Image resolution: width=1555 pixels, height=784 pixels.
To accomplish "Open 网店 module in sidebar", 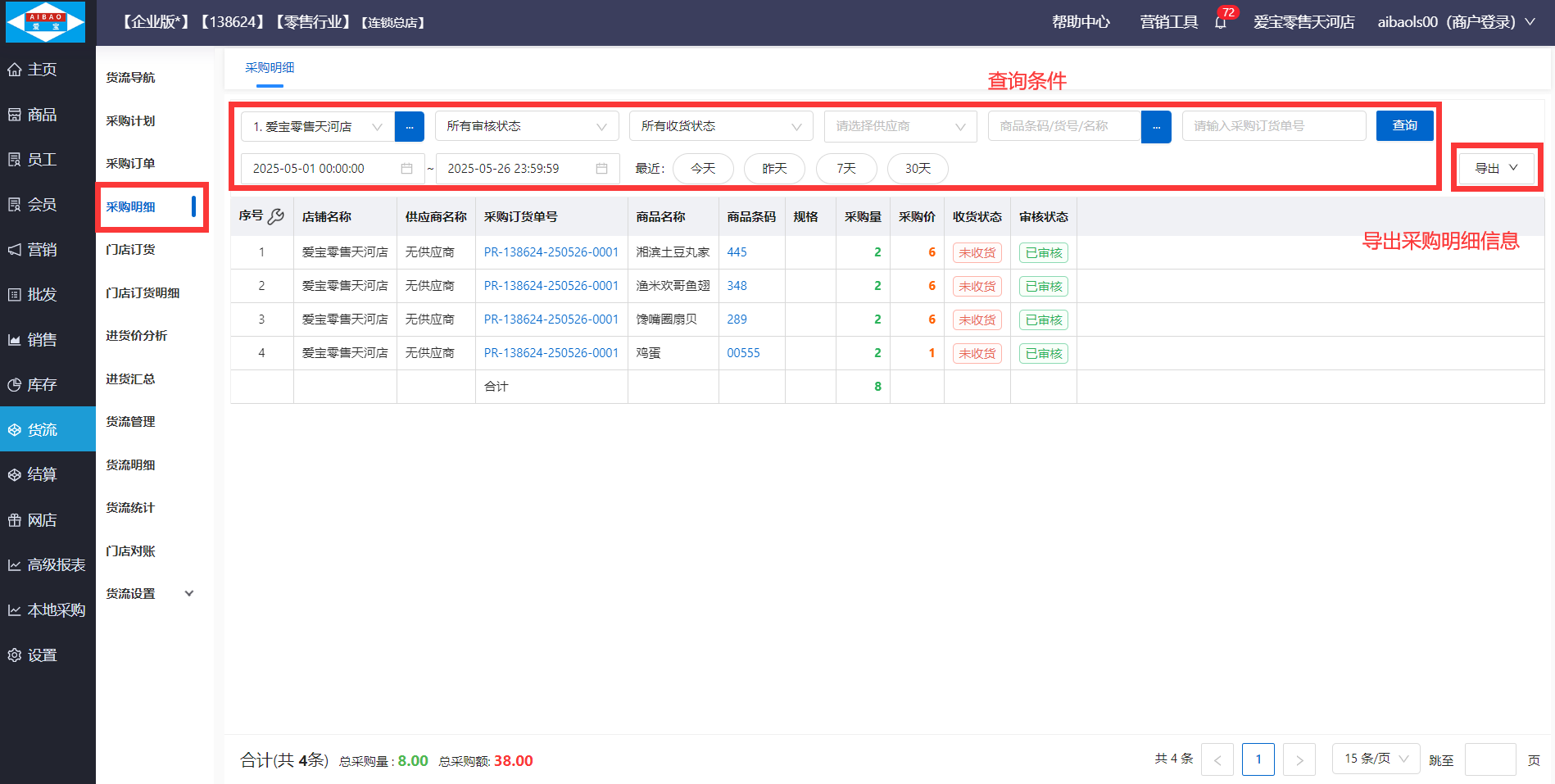I will point(48,520).
